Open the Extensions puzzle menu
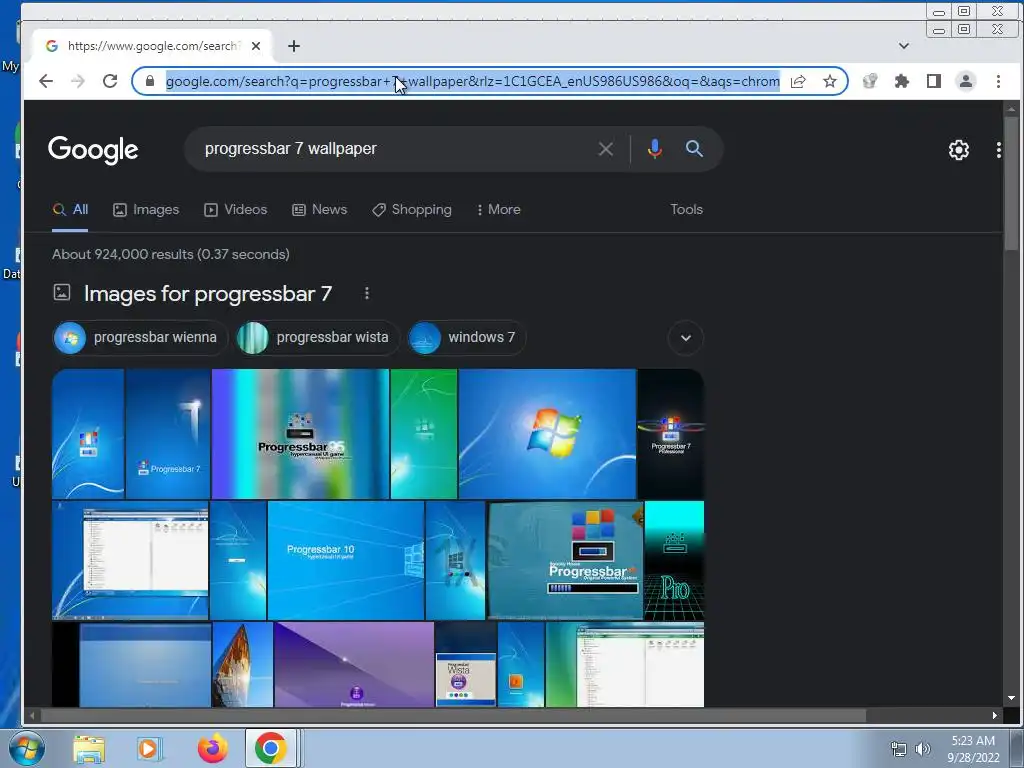Screen dimensions: 1024x768 902,81
